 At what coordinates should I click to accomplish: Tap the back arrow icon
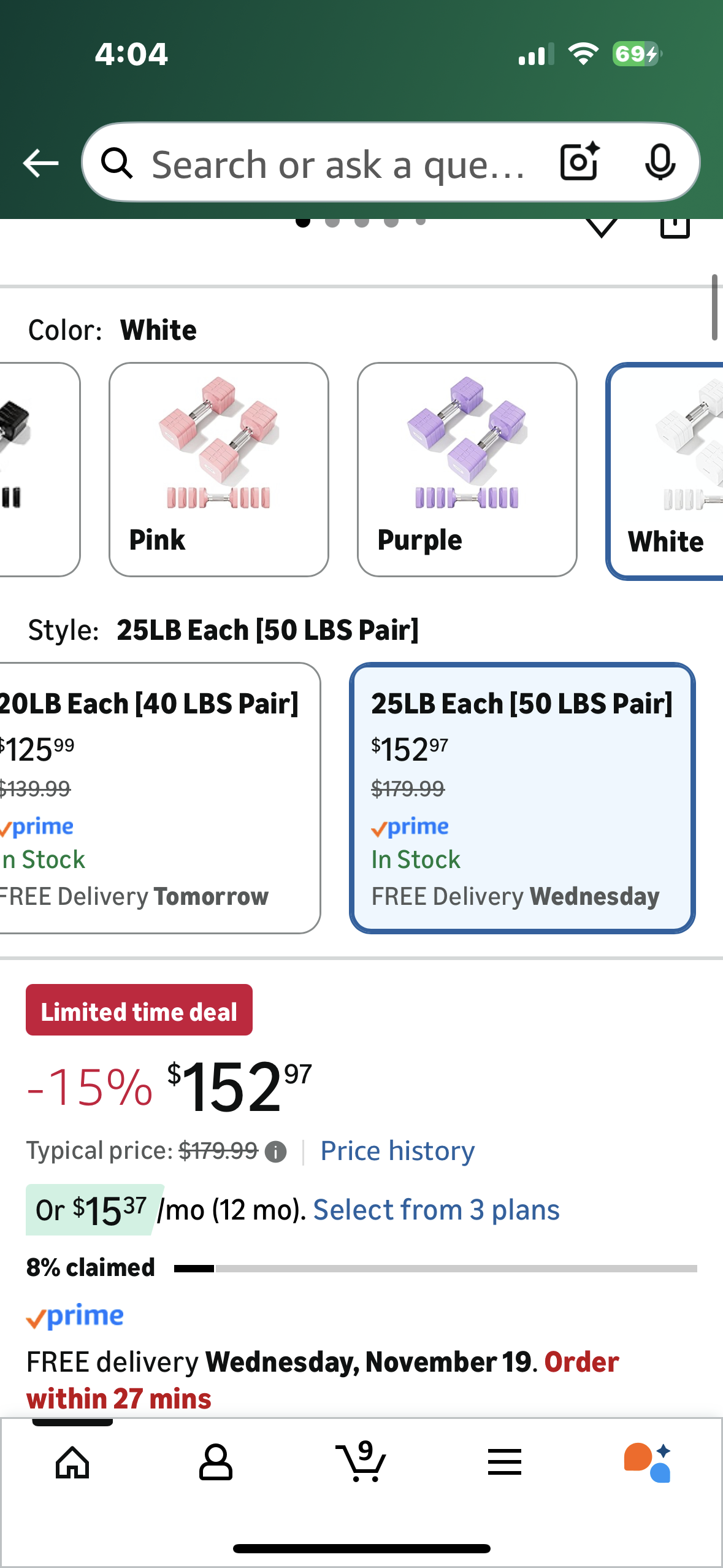point(40,163)
